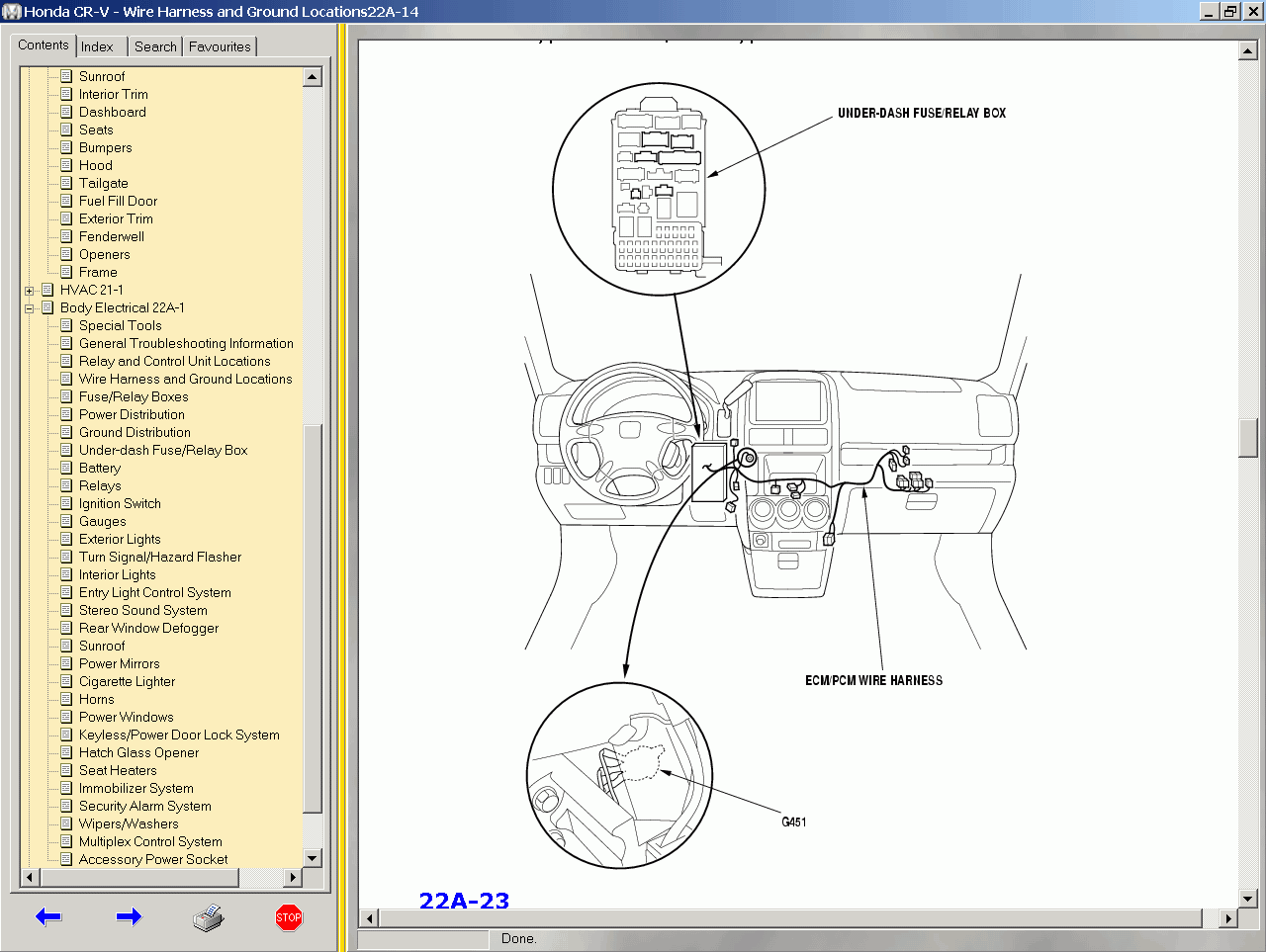Open Exterior Lights topic

[120, 539]
